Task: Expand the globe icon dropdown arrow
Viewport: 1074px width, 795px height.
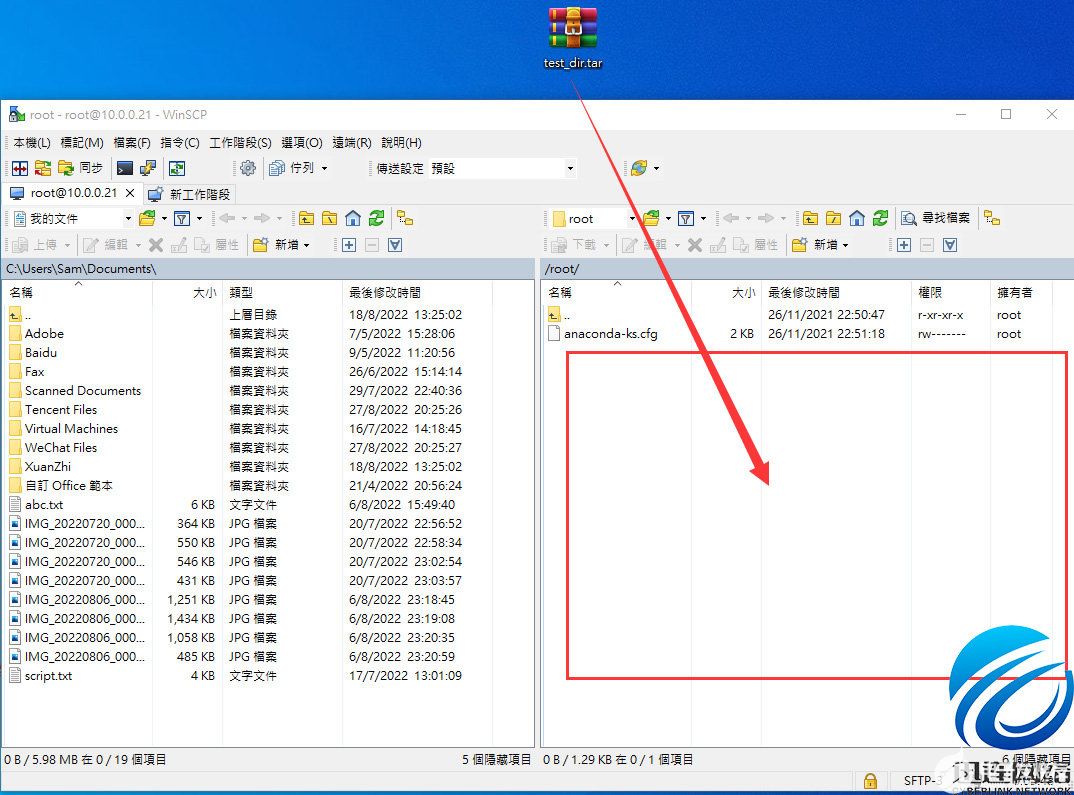Action: (657, 168)
